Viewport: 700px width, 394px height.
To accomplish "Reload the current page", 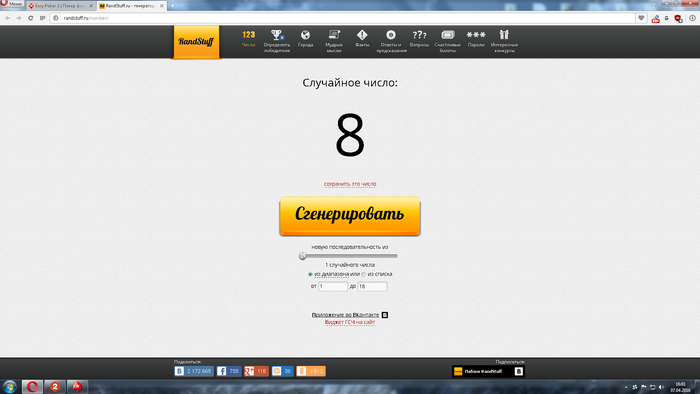I will (x=30, y=18).
